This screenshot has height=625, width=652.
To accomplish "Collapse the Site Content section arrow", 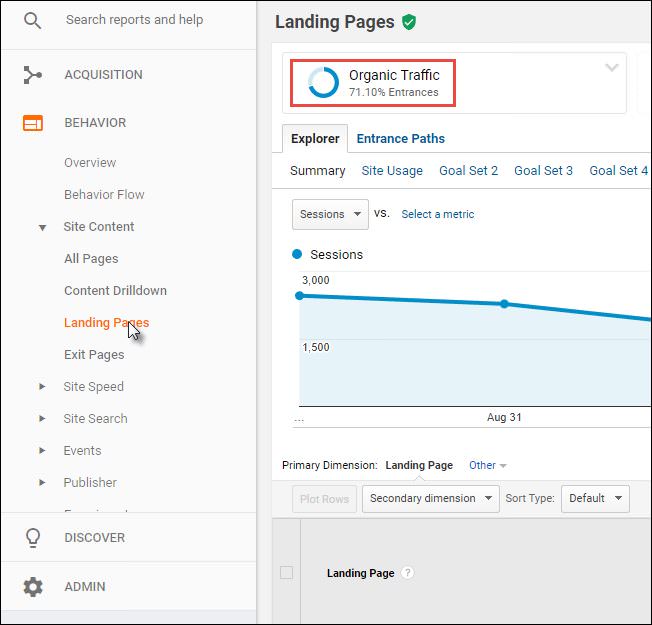I will coord(42,227).
